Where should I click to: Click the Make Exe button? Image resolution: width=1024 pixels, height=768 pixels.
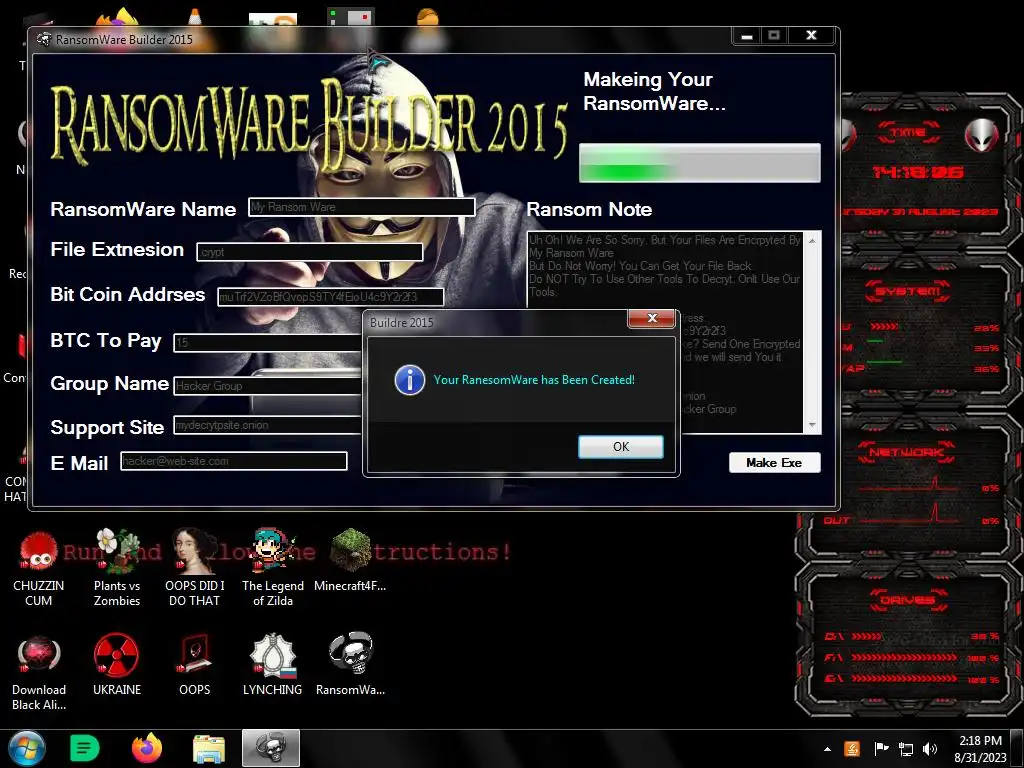[775, 462]
